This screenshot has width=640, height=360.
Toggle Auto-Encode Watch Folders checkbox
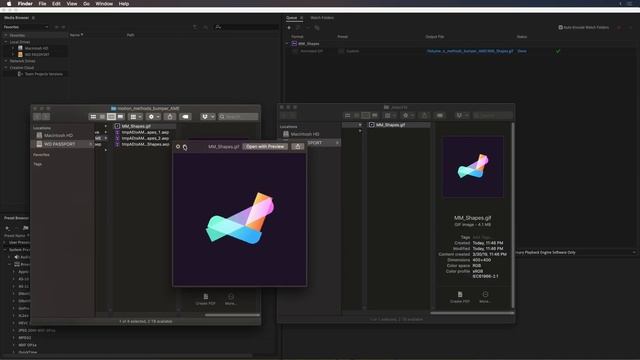(560, 27)
